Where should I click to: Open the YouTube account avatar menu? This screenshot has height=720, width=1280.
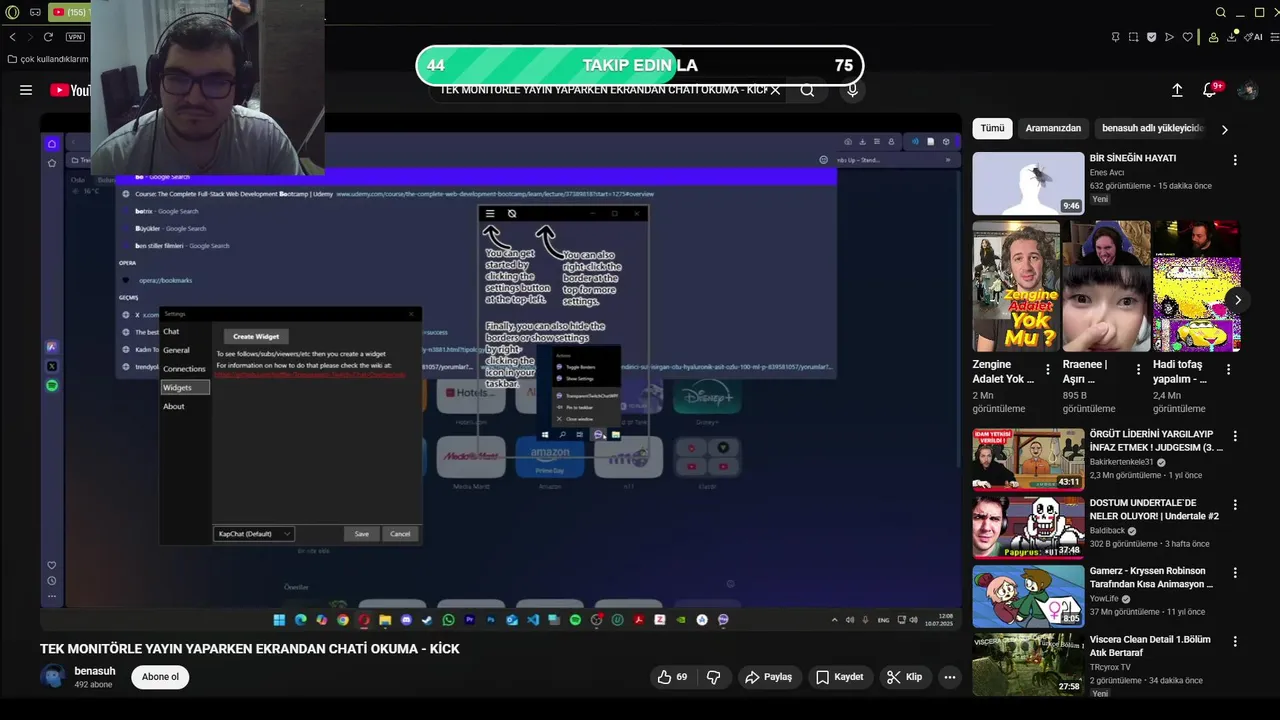pyautogui.click(x=1247, y=90)
